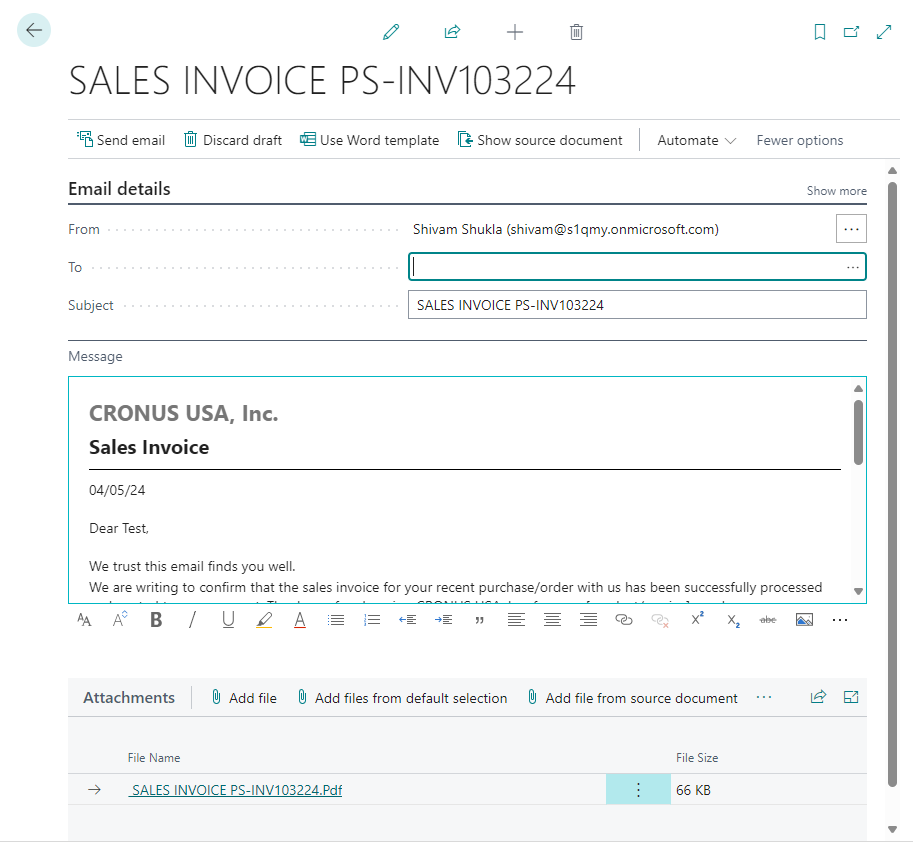The height and width of the screenshot is (842, 913).
Task: Click Use Word template action
Action: click(369, 140)
